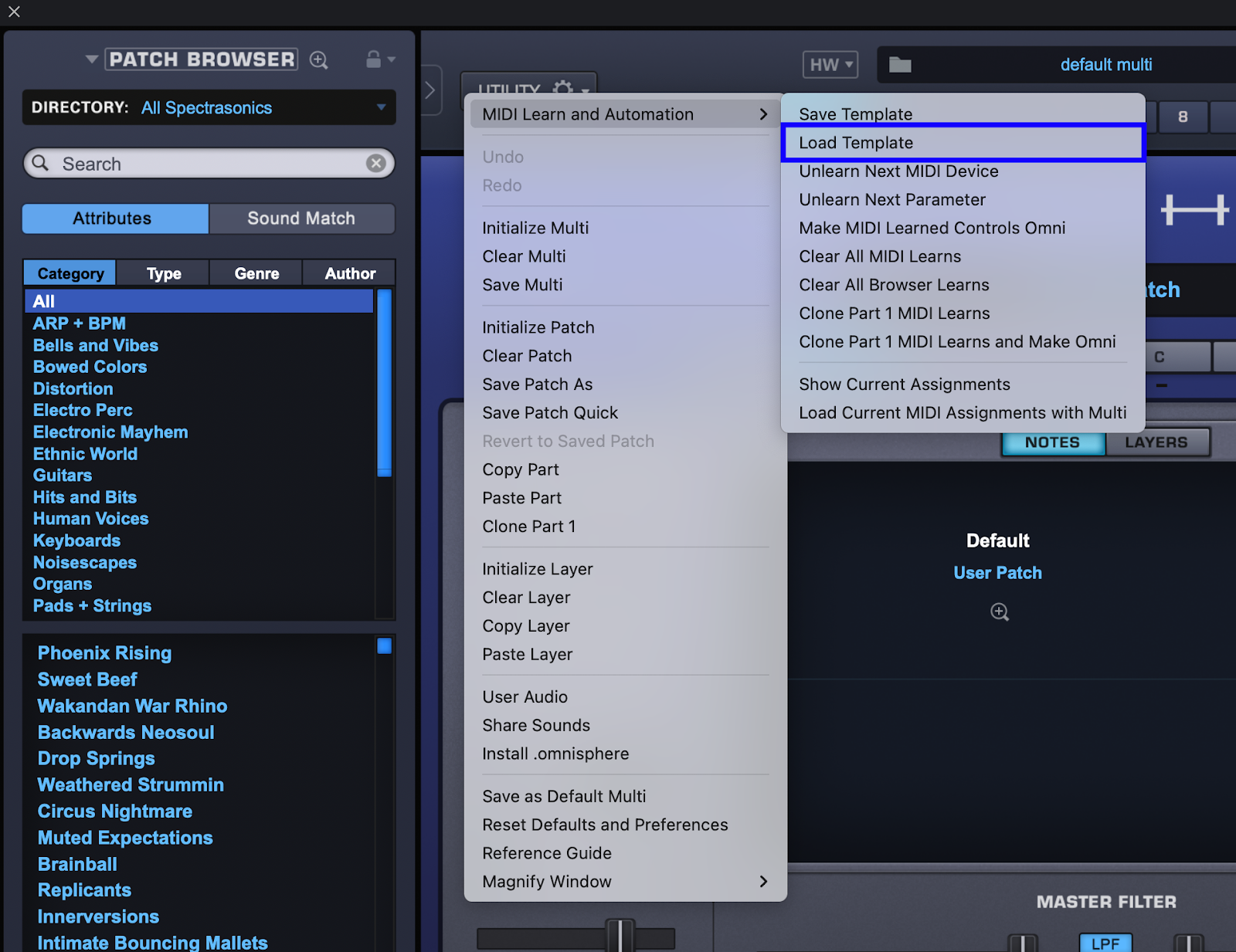Click the category list scrollbar

384,383
